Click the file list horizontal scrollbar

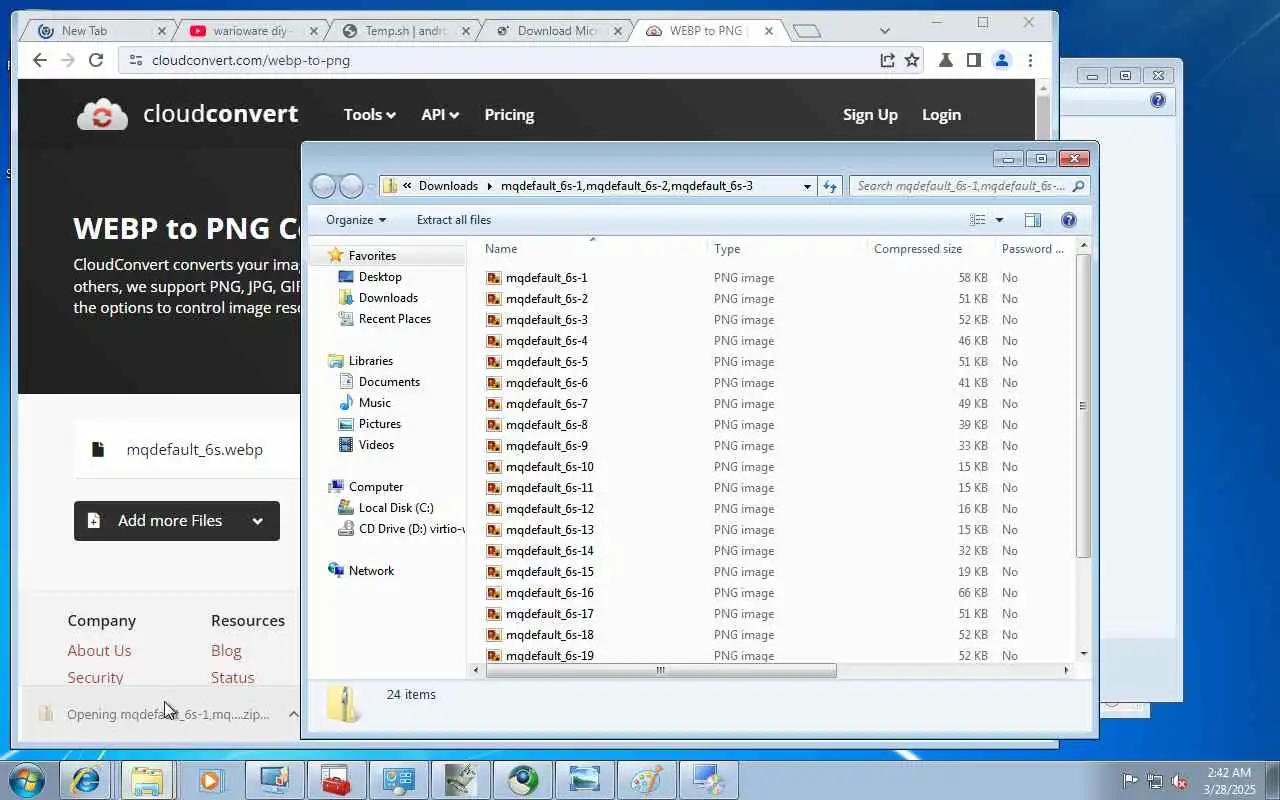660,671
